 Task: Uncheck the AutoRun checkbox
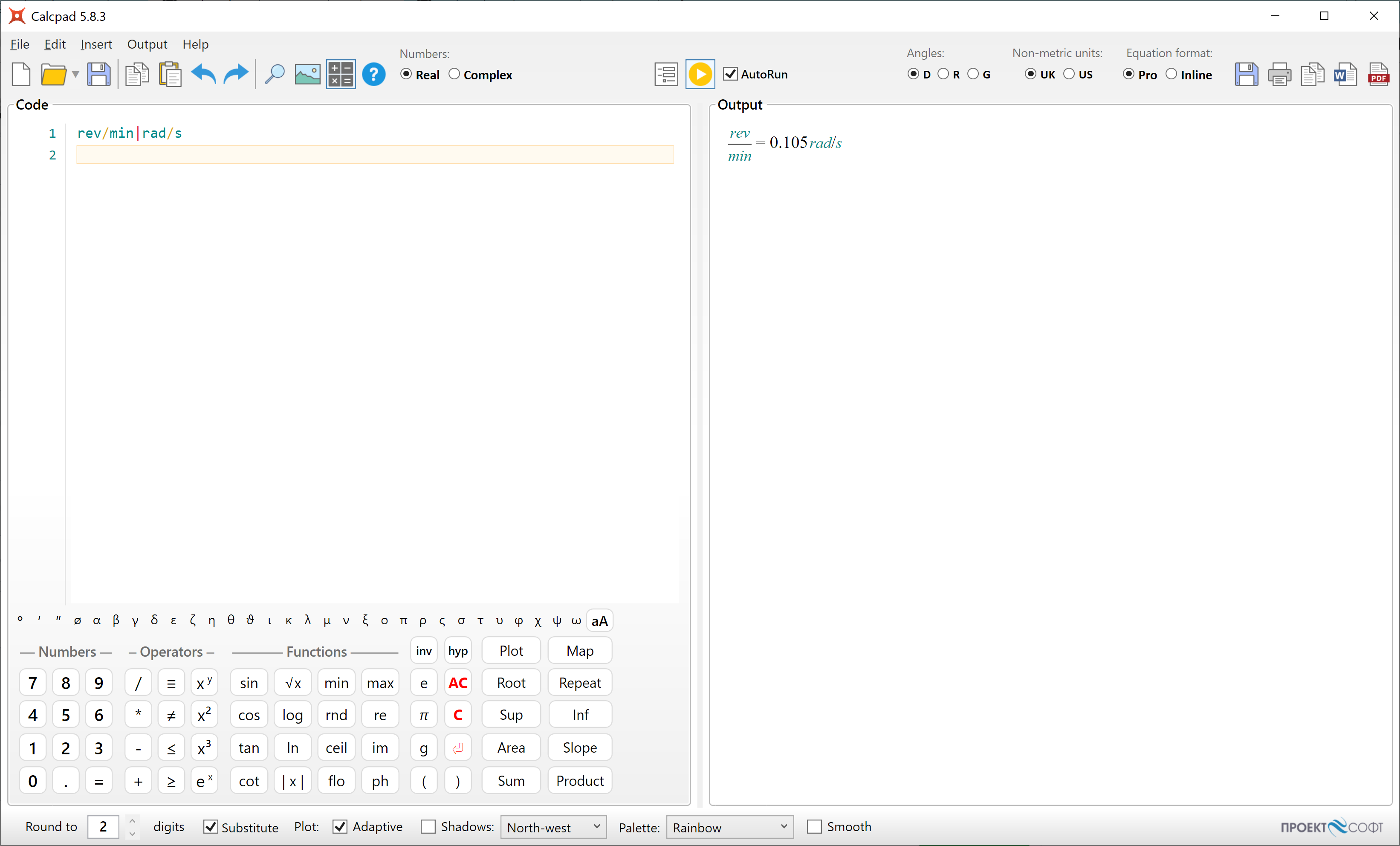pyautogui.click(x=730, y=75)
